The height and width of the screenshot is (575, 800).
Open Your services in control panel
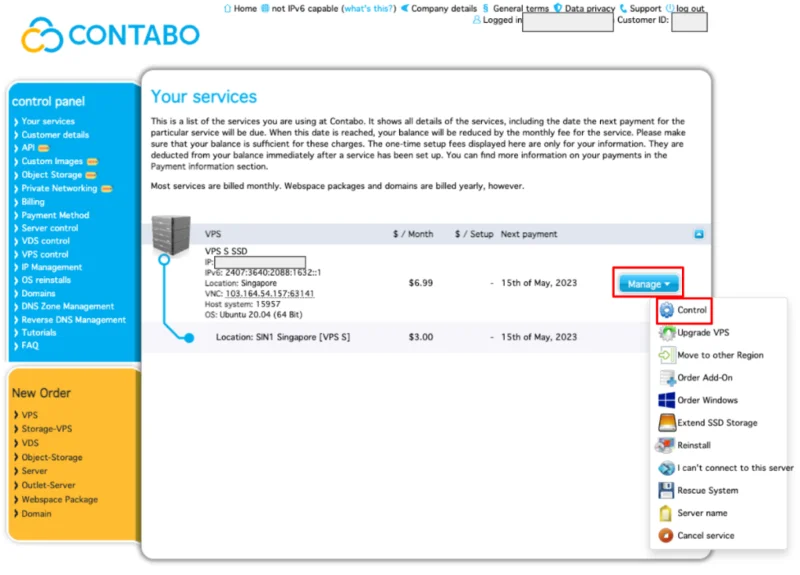48,121
